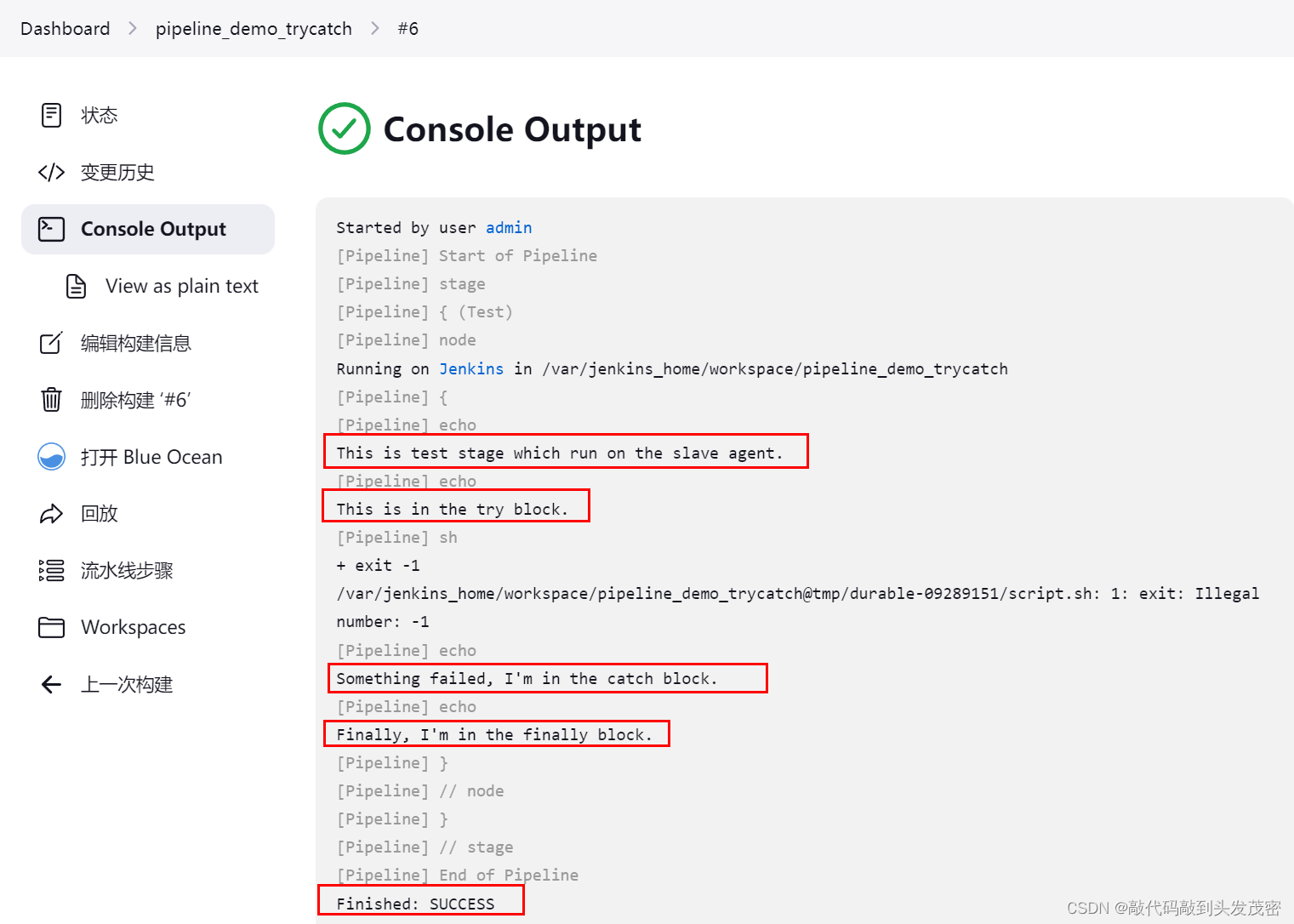
Task: Expand chevron after pipeline_demo_trycatch breadcrumb
Action: (x=375, y=28)
